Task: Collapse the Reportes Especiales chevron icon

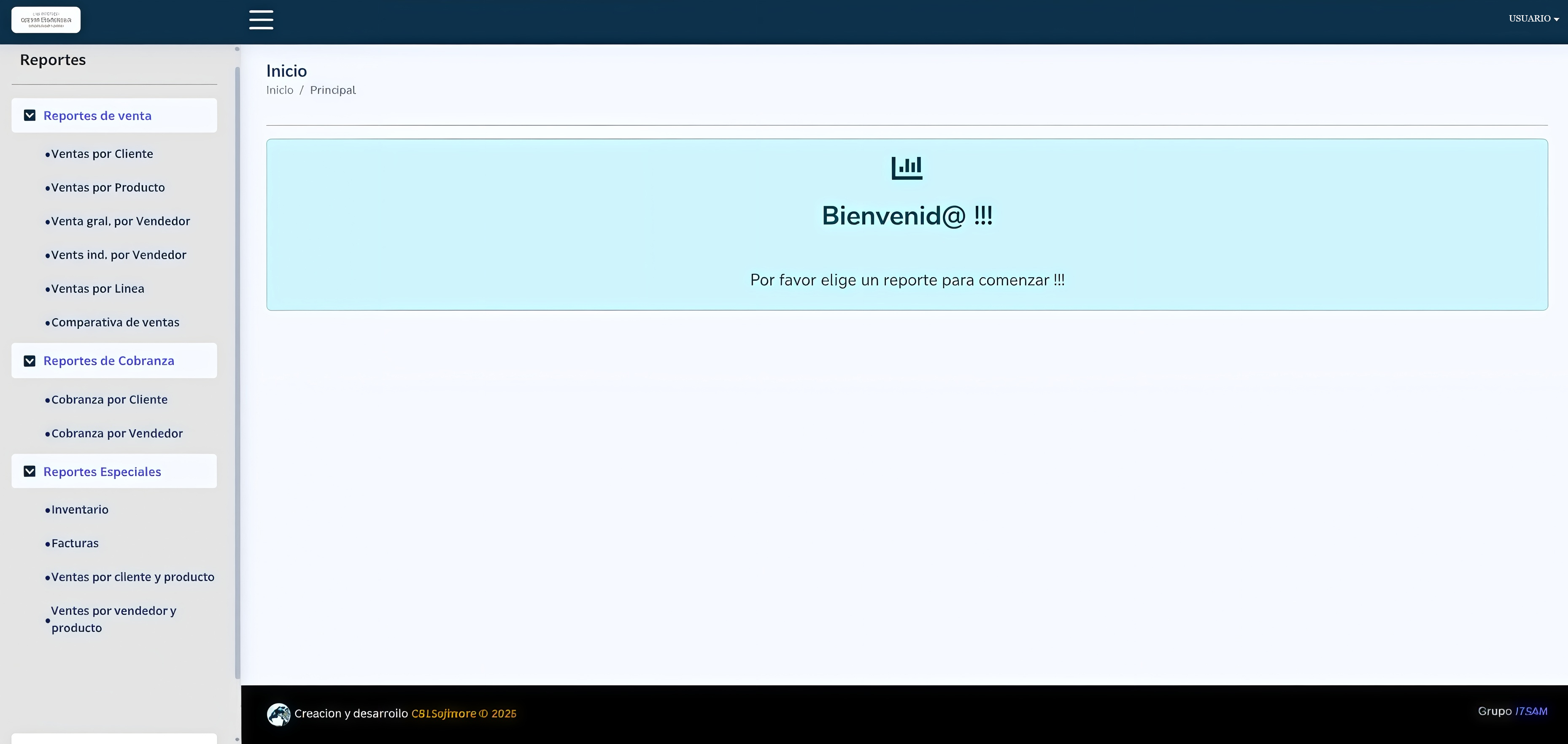Action: tap(29, 471)
